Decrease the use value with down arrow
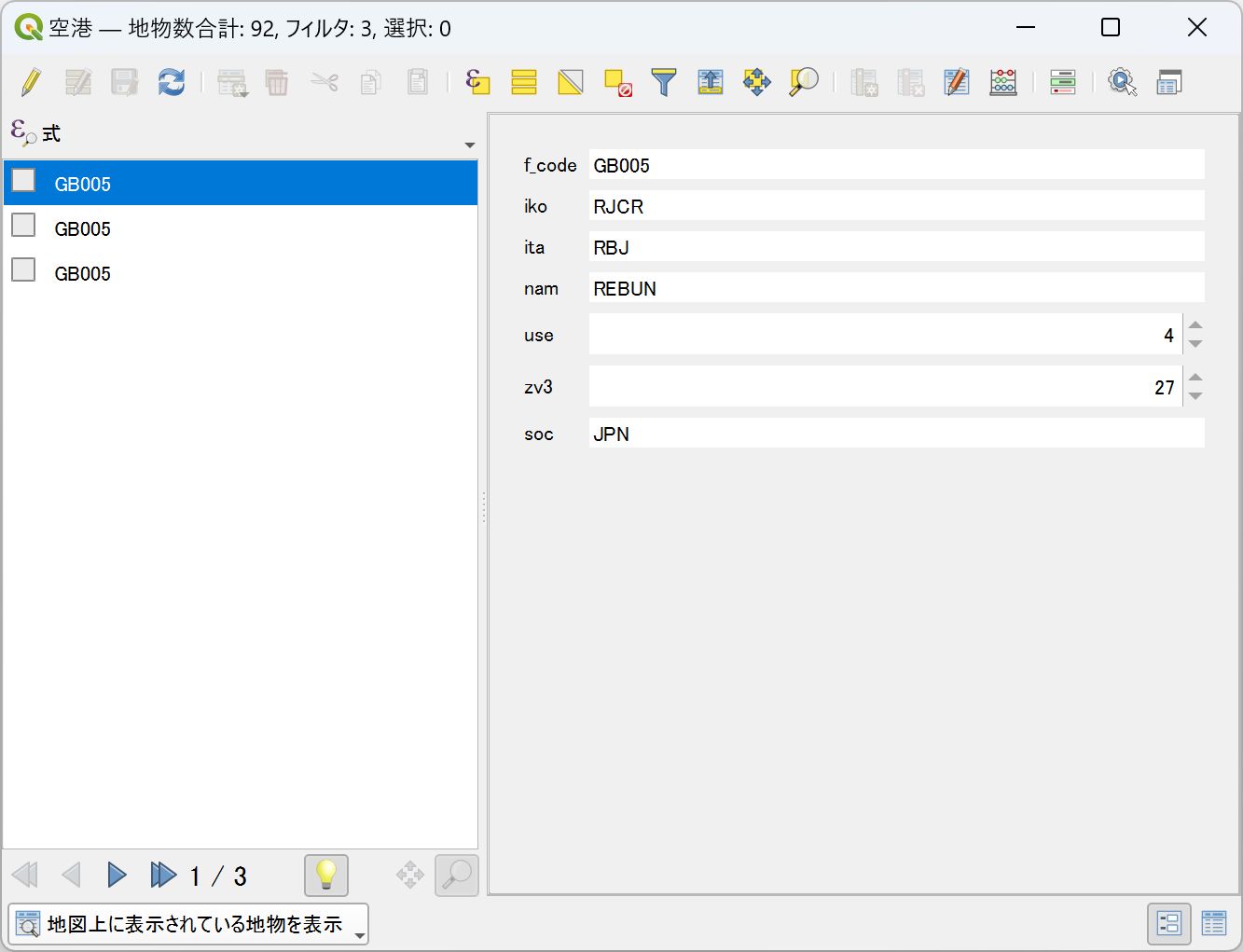 coord(1195,344)
